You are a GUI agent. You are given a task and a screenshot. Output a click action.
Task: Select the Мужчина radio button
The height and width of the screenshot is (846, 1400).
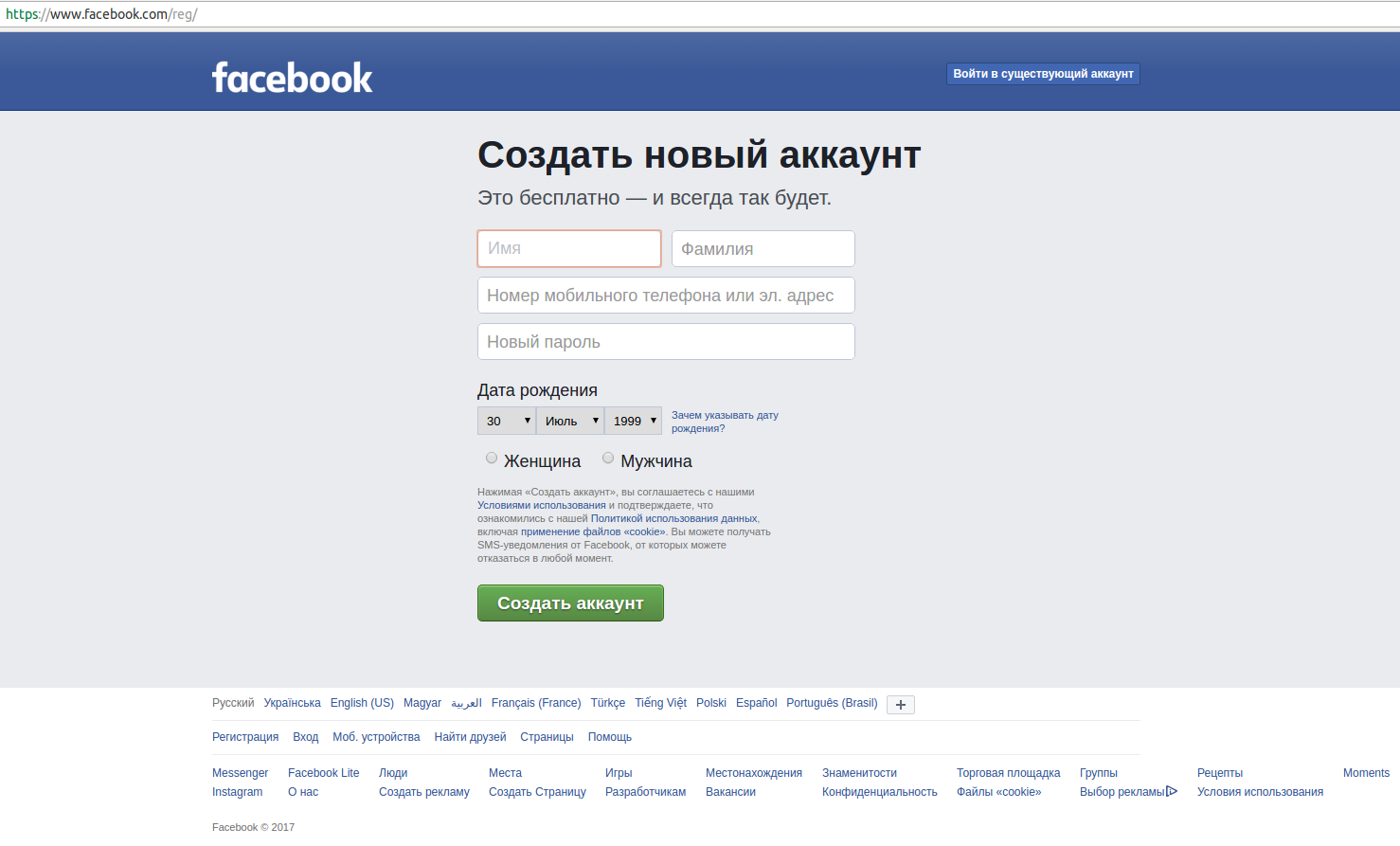(608, 459)
